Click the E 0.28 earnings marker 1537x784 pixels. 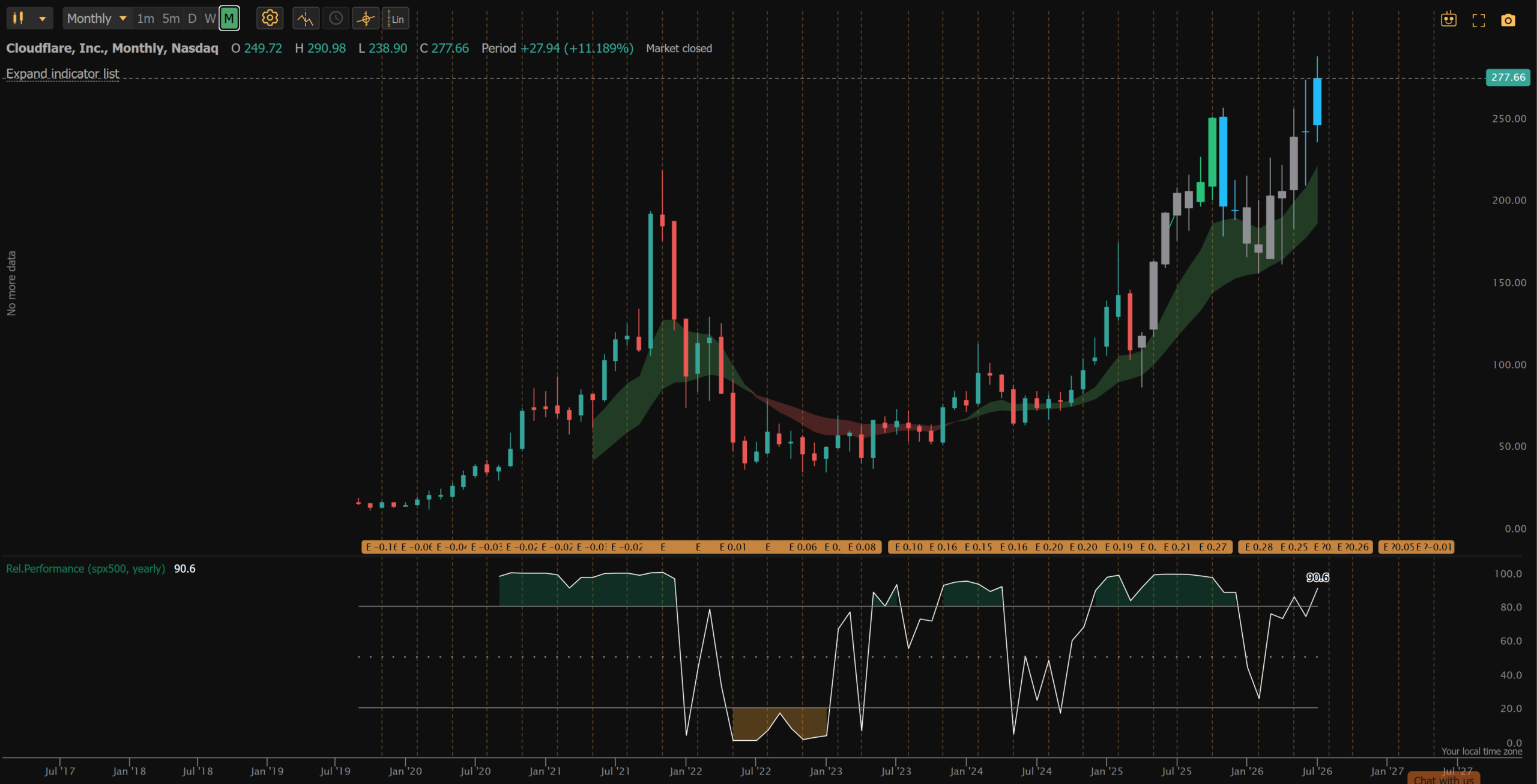[x=1258, y=547]
